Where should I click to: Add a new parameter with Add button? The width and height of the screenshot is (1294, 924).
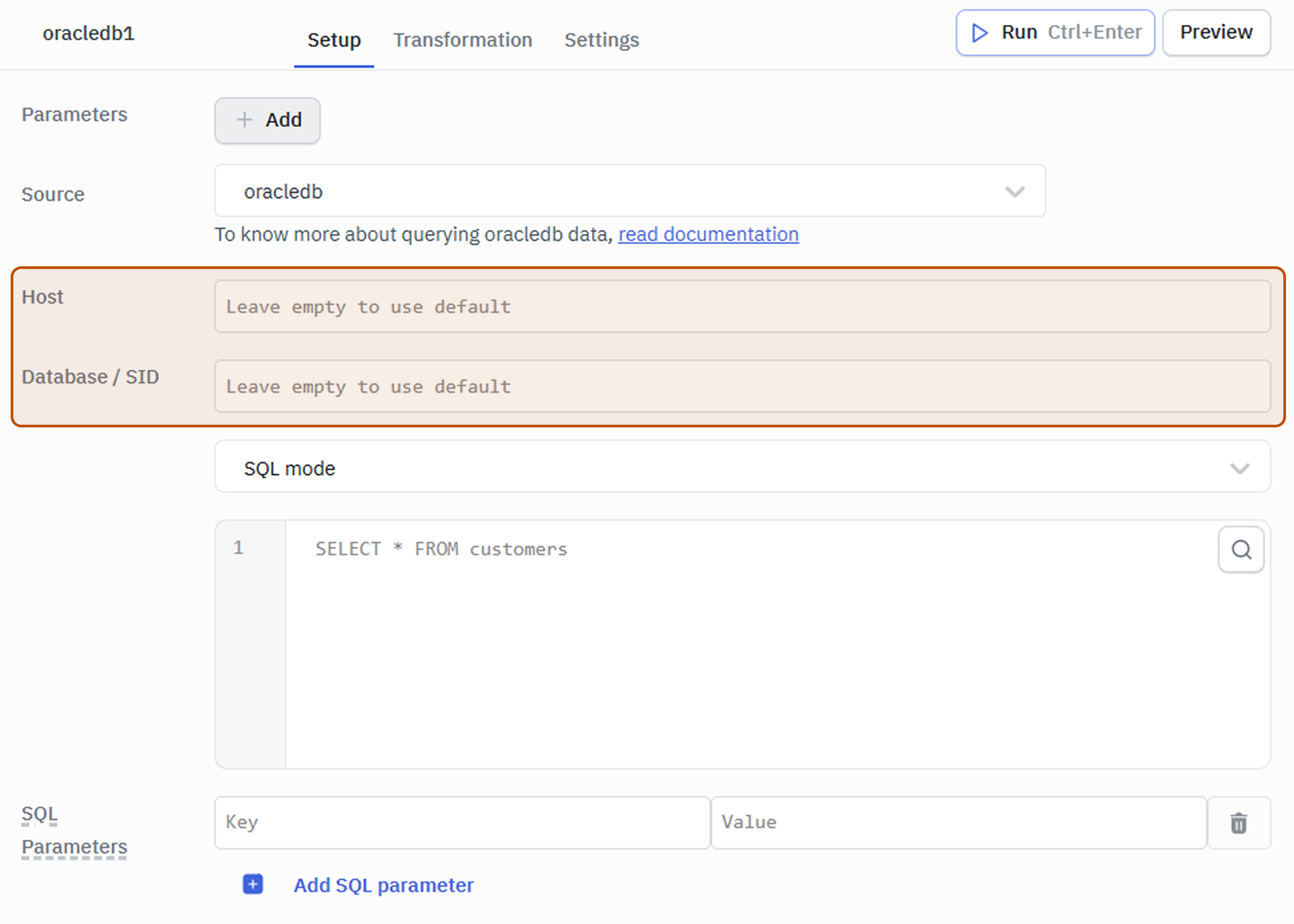[267, 120]
